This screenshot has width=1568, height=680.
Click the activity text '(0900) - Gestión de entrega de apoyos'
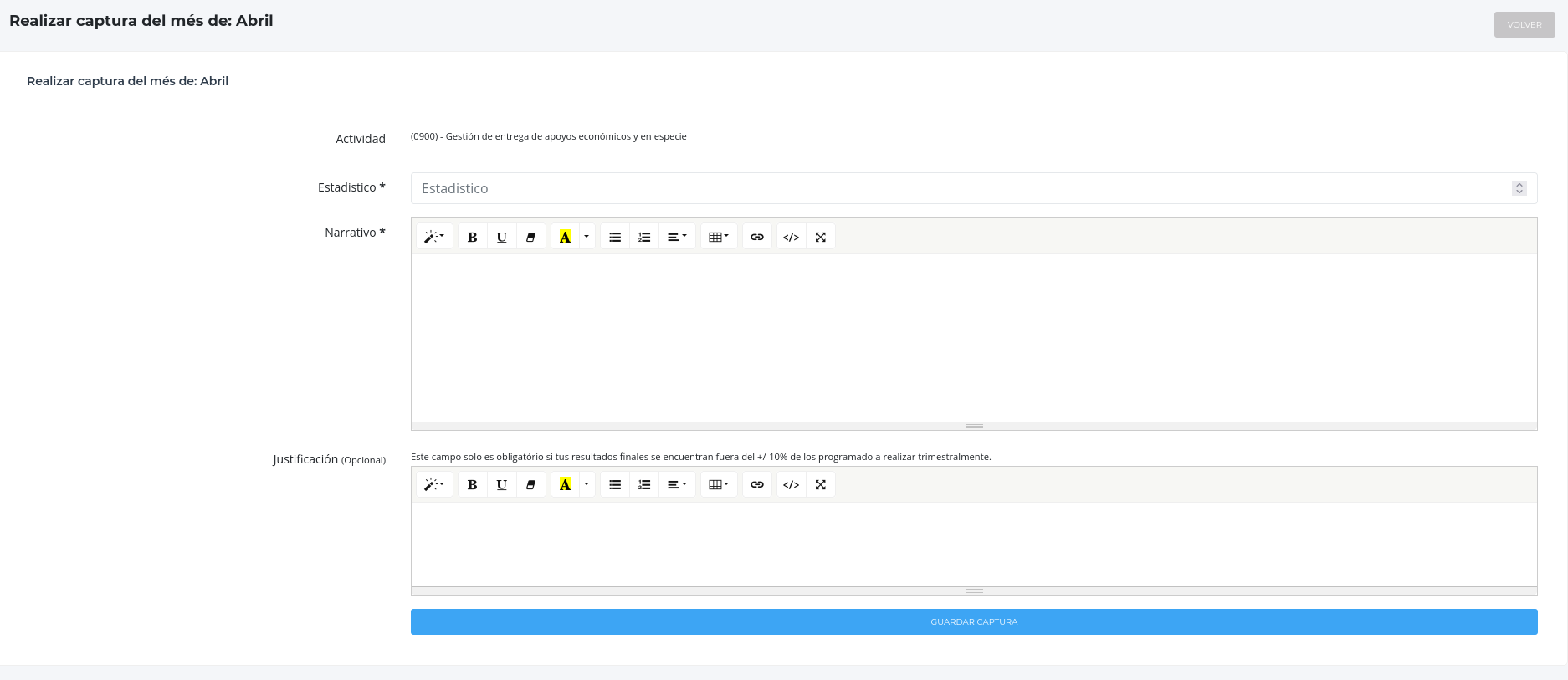pyautogui.click(x=548, y=136)
